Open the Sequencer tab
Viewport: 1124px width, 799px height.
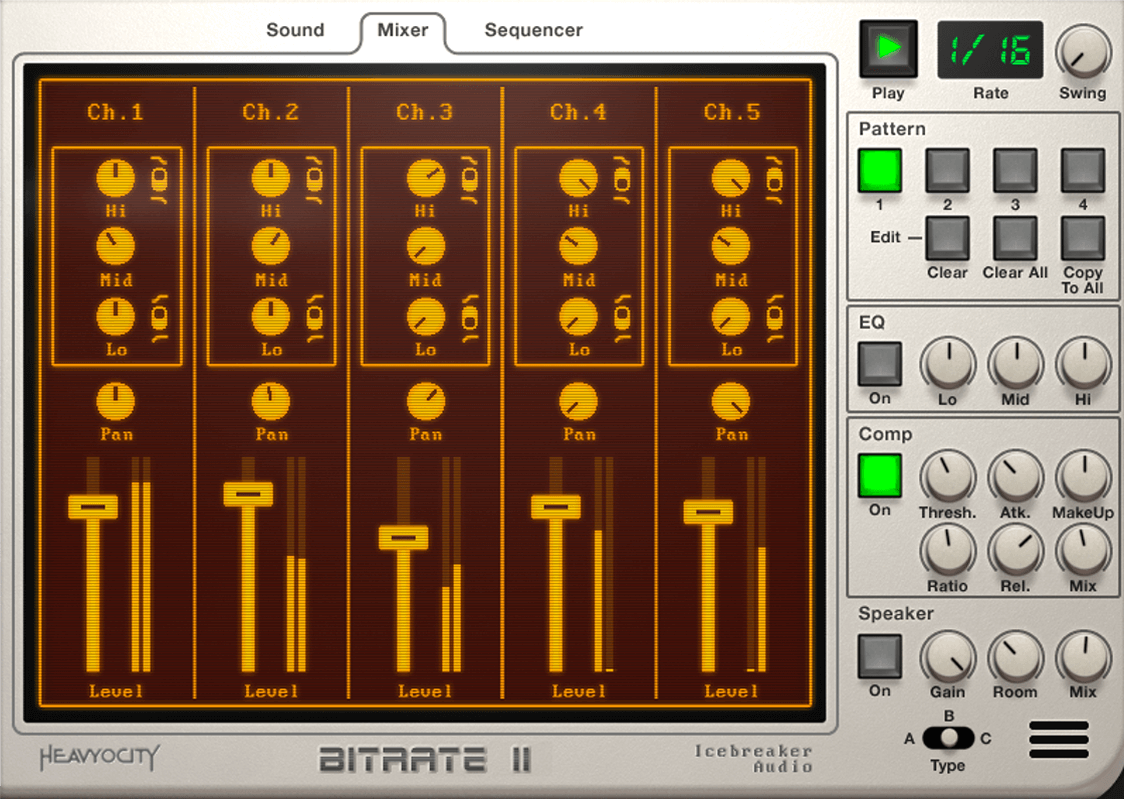(x=533, y=30)
